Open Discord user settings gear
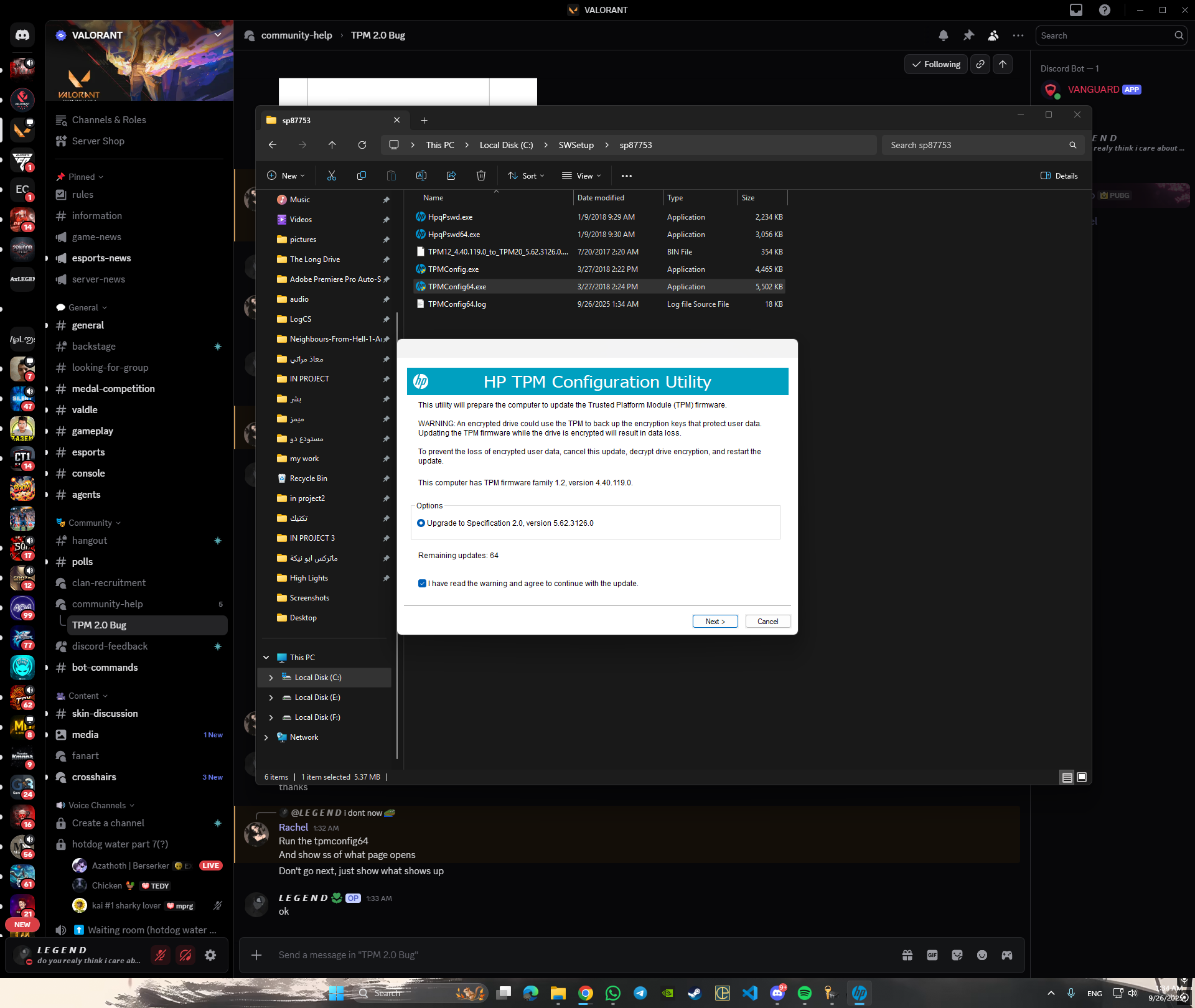Image resolution: width=1195 pixels, height=1008 pixels. [x=210, y=955]
